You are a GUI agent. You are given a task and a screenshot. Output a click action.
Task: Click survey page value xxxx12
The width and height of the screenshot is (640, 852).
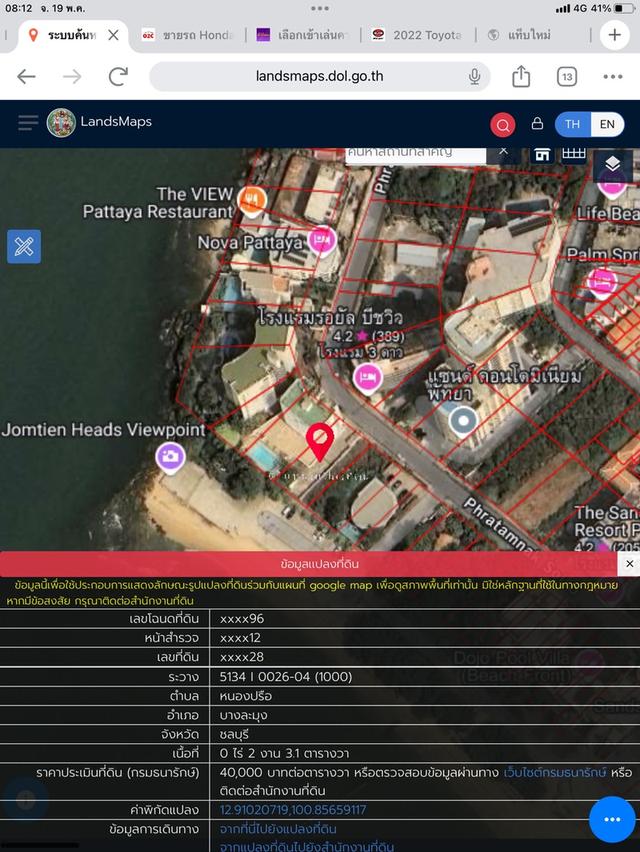[x=240, y=637]
